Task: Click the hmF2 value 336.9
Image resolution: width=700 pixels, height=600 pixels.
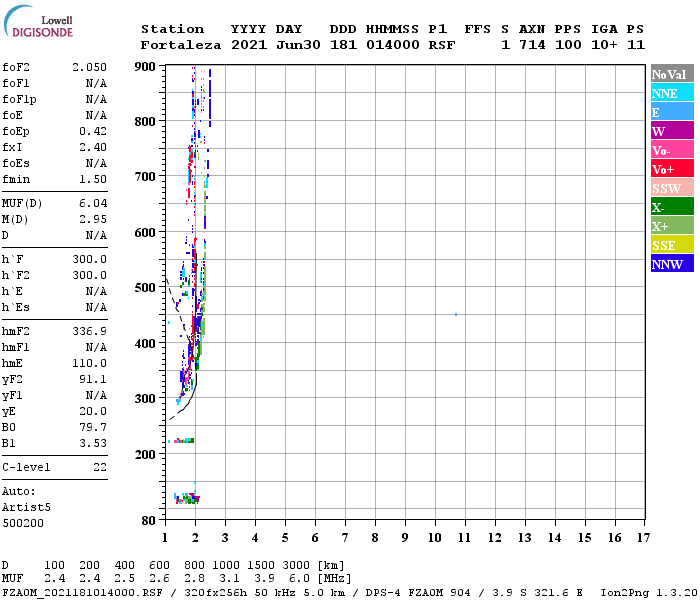Action: pos(89,331)
